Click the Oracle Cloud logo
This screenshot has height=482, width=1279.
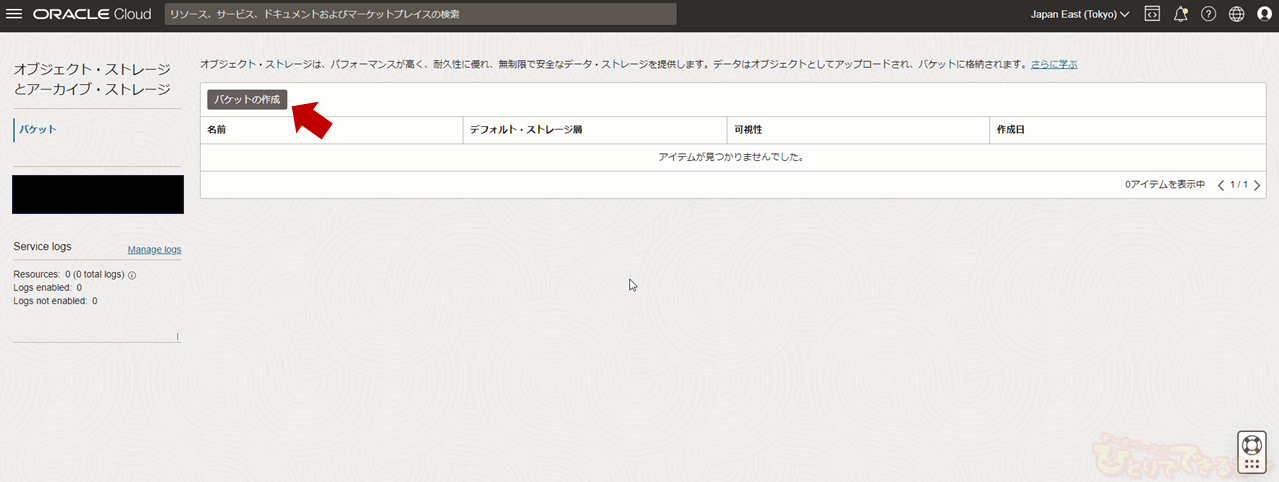pos(92,14)
